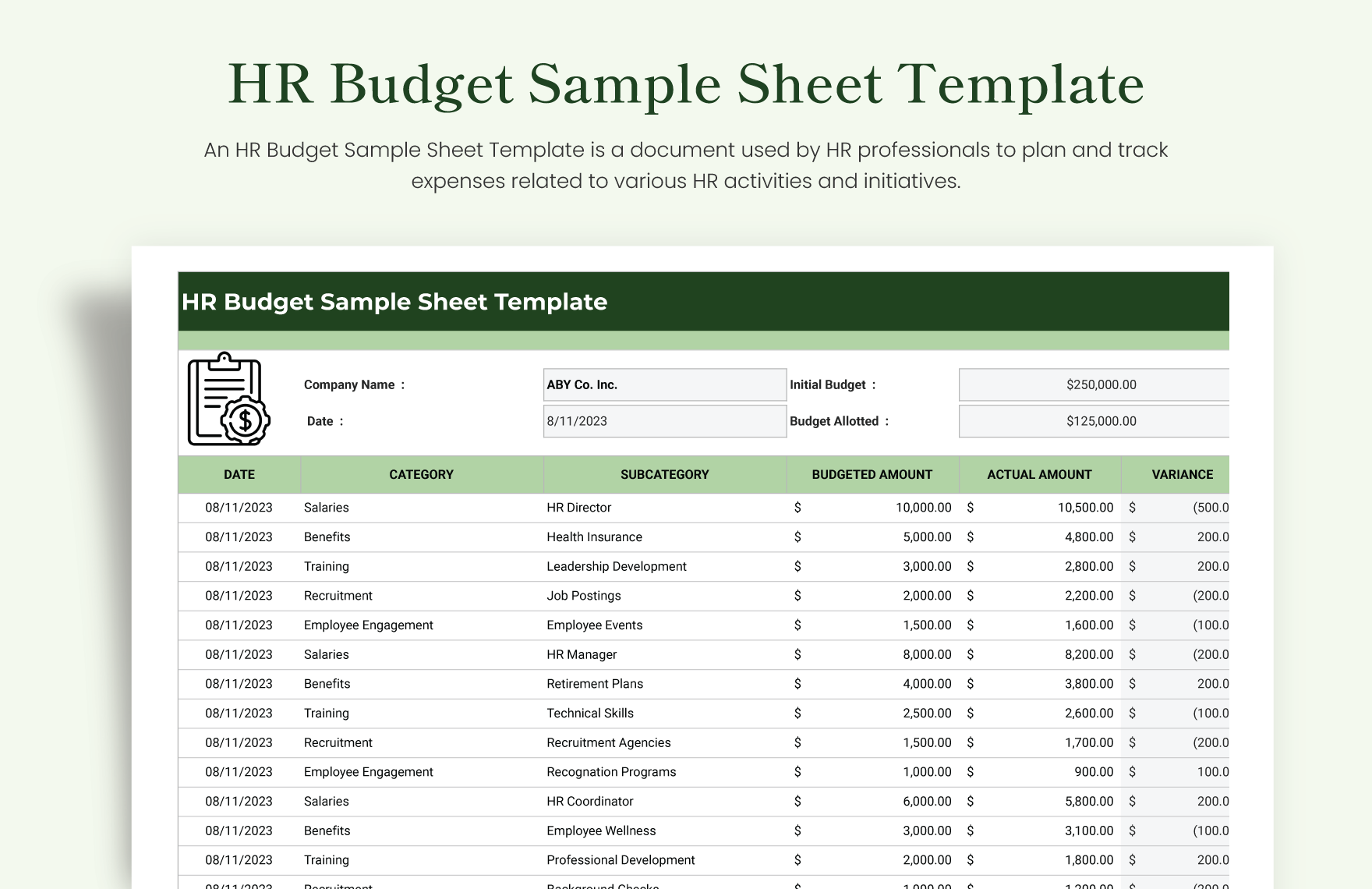Click the SUBCATEGORY column header
Screen dimensions: 1372x889
[x=665, y=474]
